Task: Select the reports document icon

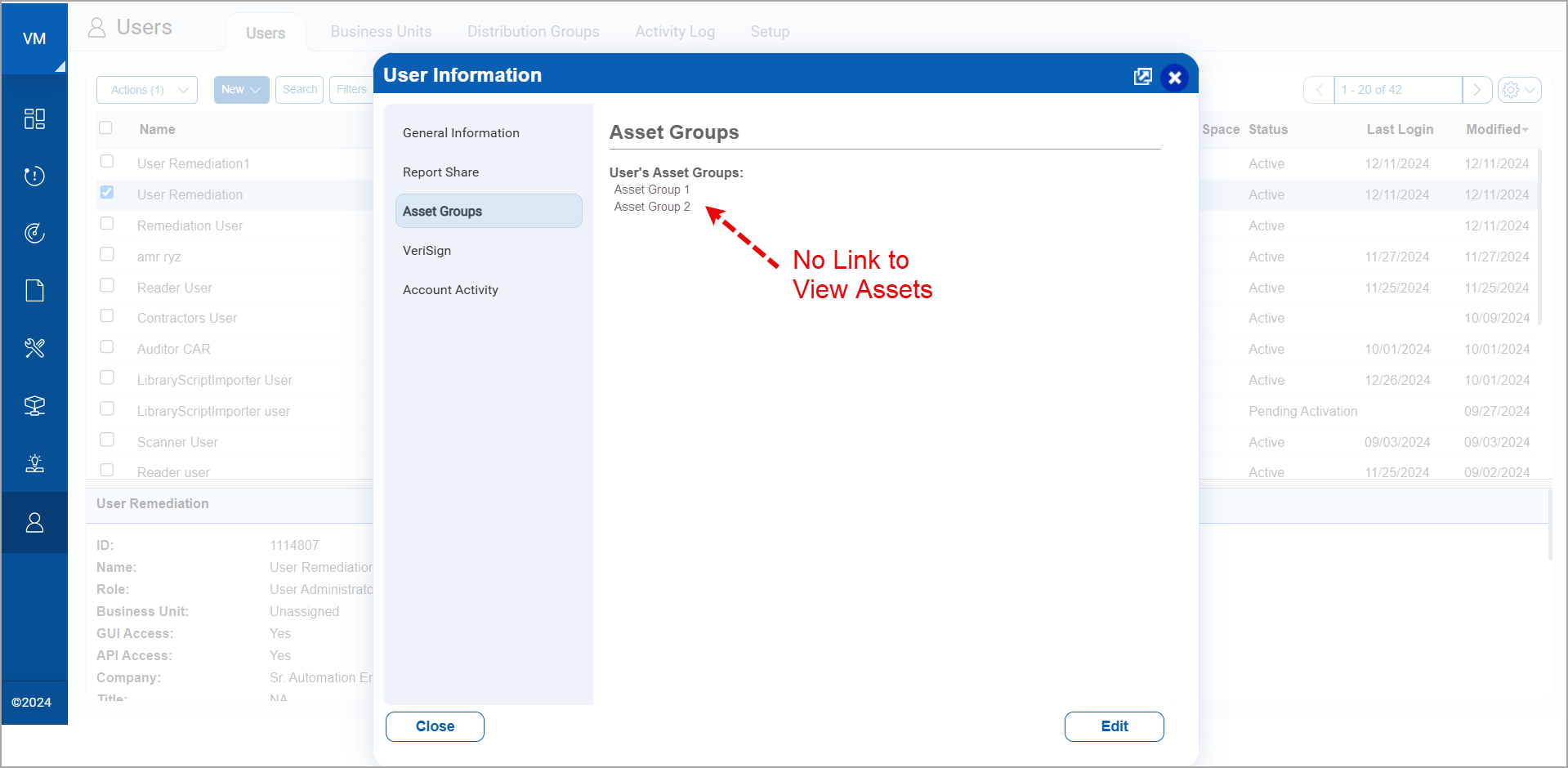Action: [34, 290]
